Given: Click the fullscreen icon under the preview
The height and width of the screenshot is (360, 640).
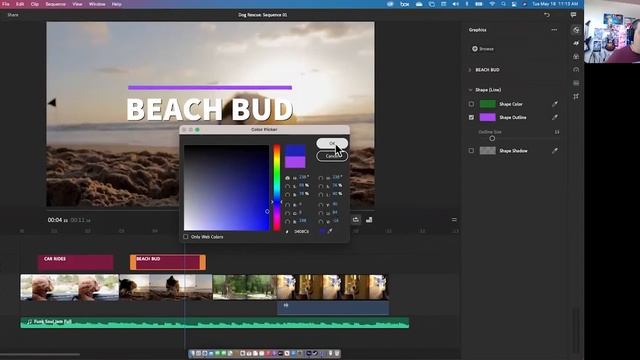Looking at the screenshot, I should pyautogui.click(x=369, y=220).
